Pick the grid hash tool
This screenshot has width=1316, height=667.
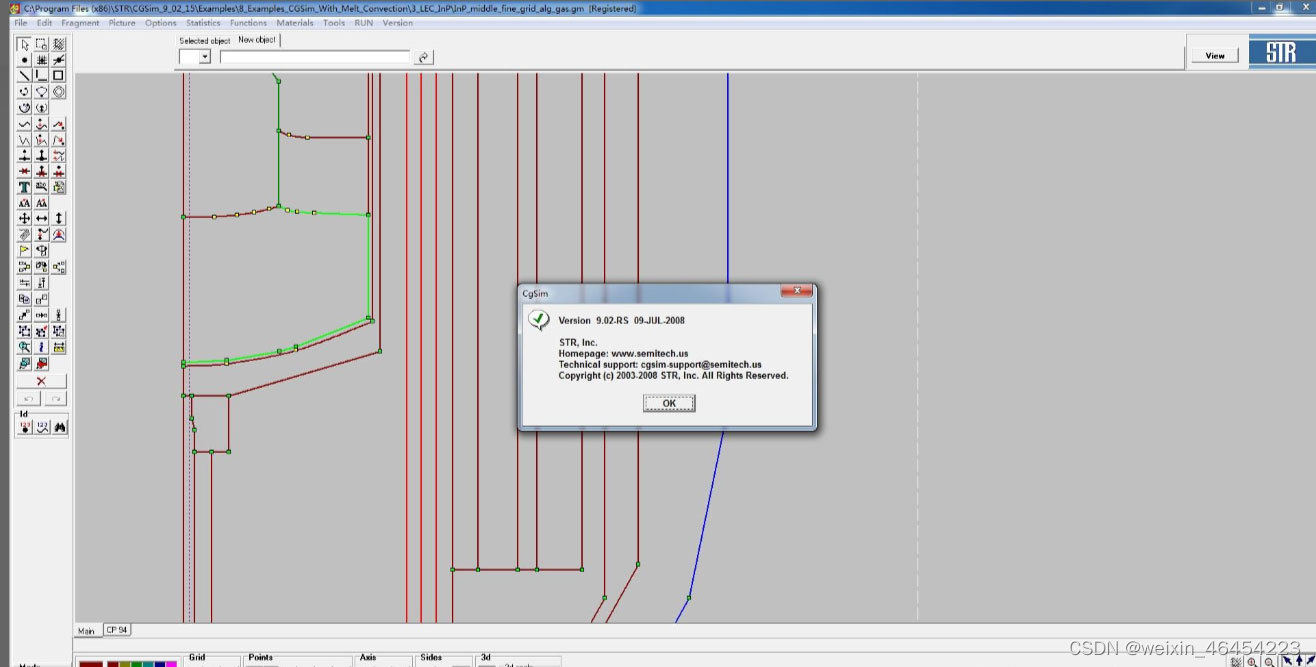[x=41, y=60]
